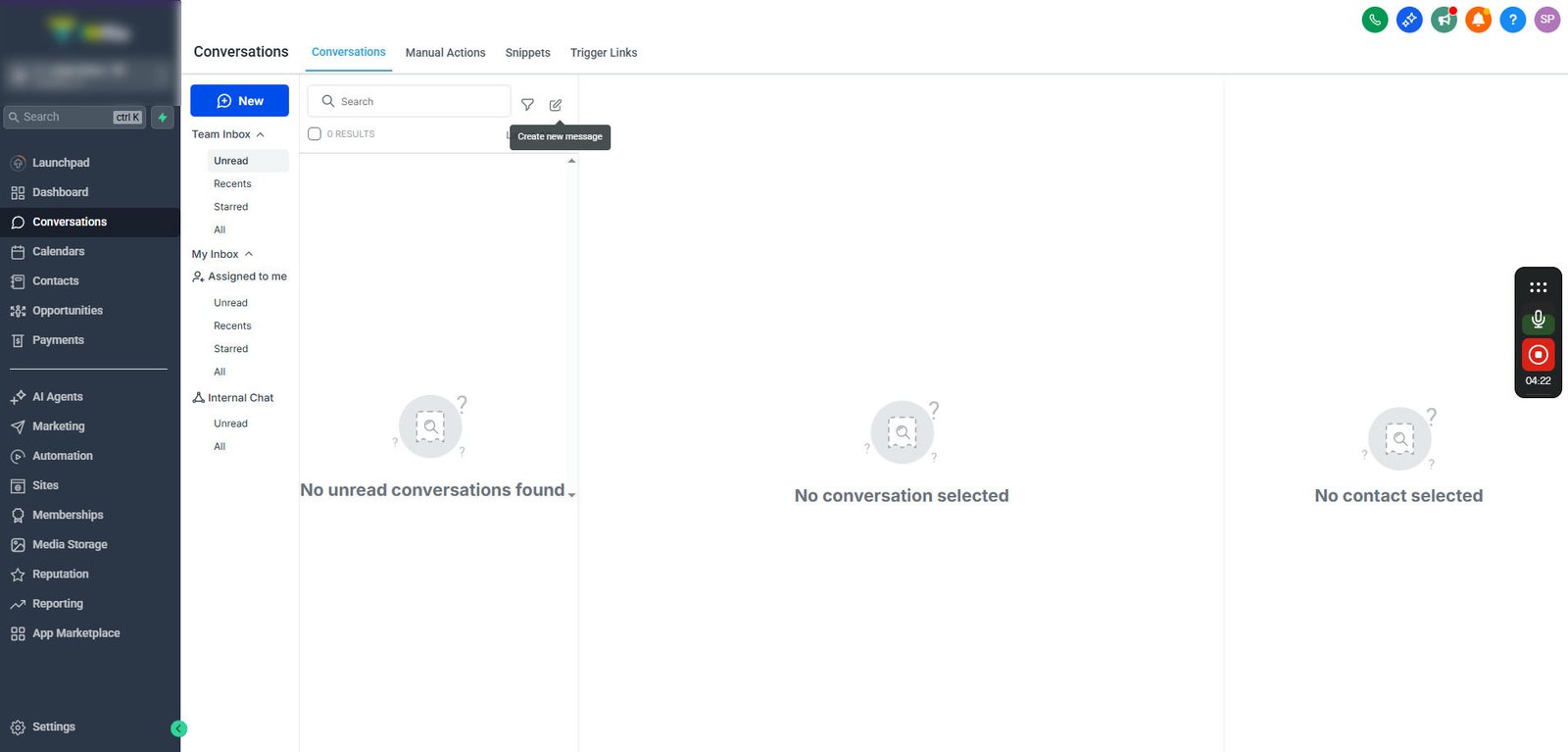Screen dimensions: 1568x752
Task: Click conversation list scroll-up arrow
Action: 571,161
